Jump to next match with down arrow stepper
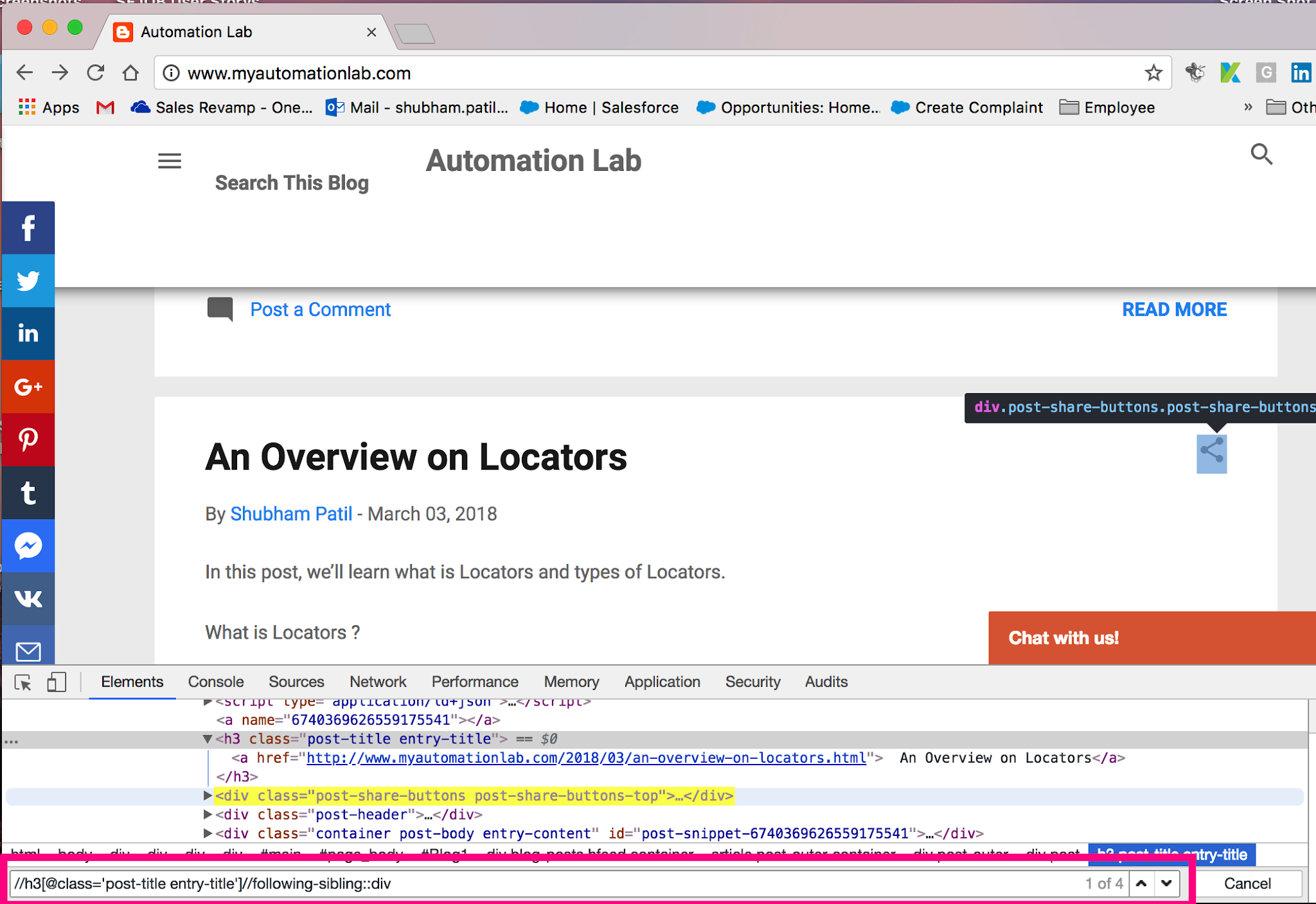1316x904 pixels. 1164,883
